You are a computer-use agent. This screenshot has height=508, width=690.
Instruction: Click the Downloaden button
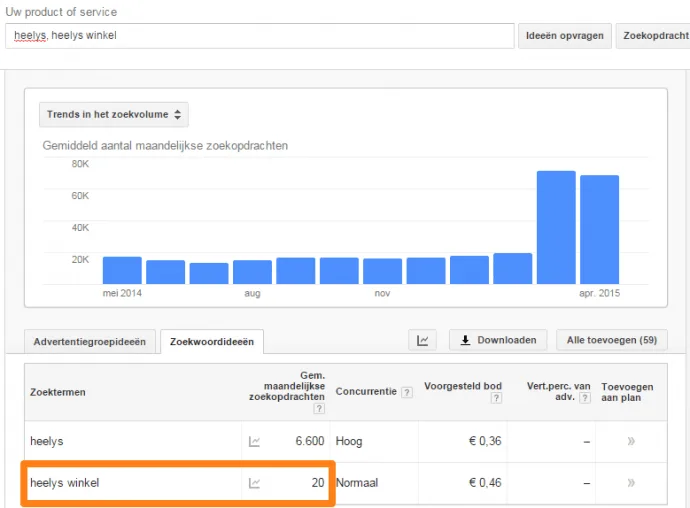[x=498, y=340]
